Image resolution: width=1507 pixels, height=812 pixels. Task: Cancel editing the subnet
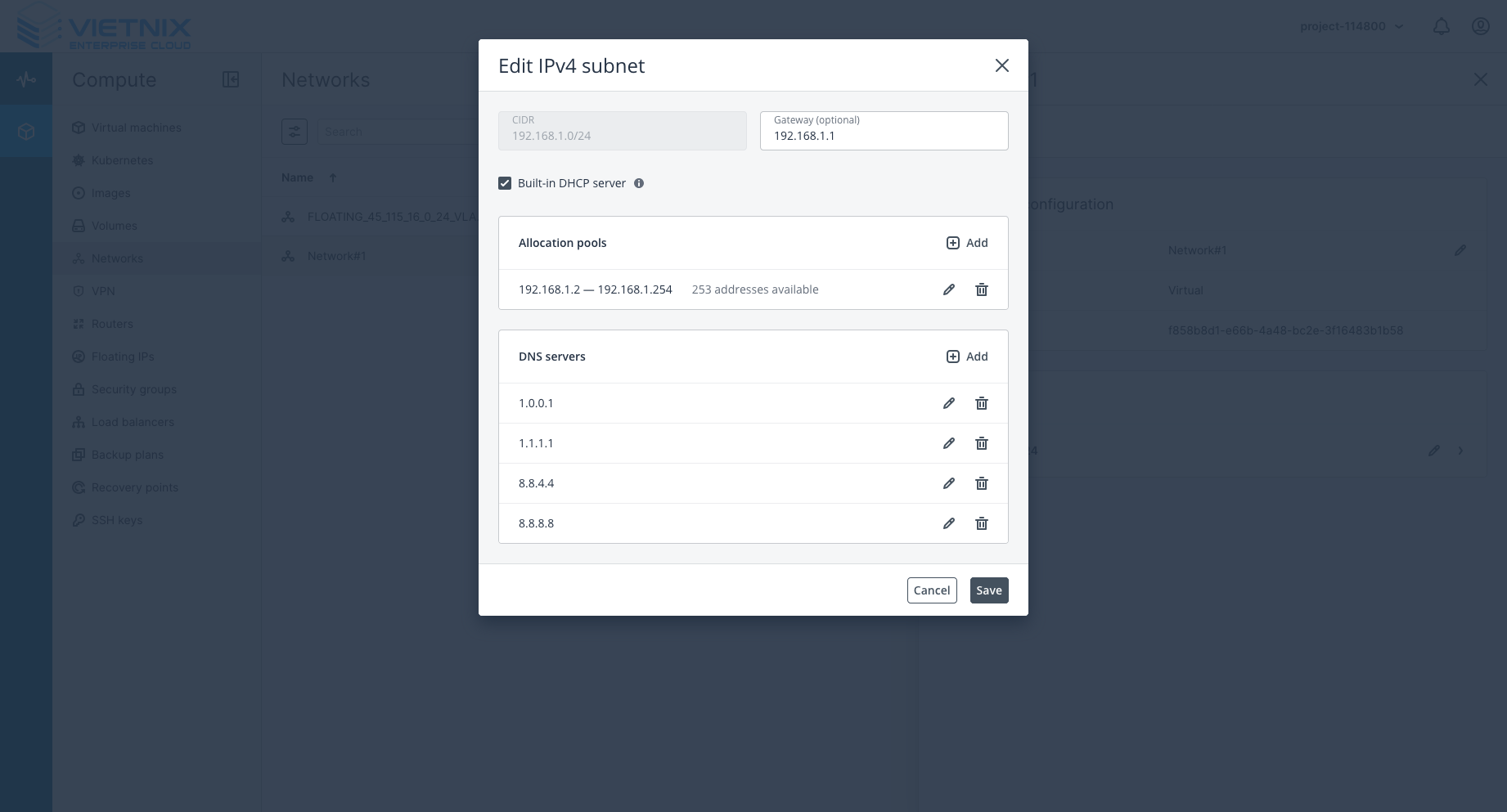pos(932,590)
